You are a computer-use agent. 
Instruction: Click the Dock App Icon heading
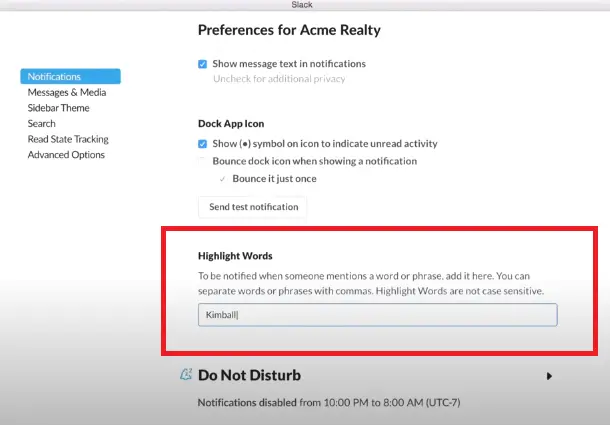(x=231, y=123)
